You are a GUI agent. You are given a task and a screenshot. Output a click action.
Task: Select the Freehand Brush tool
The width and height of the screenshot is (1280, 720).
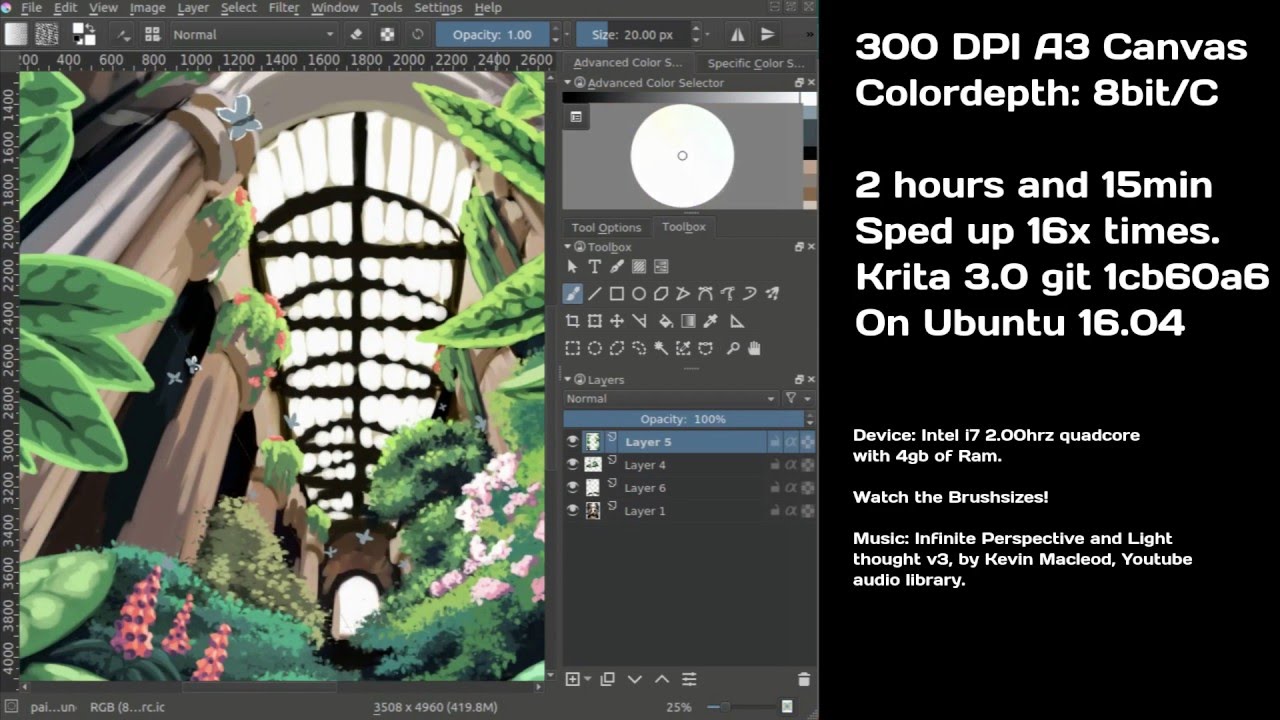tap(572, 294)
